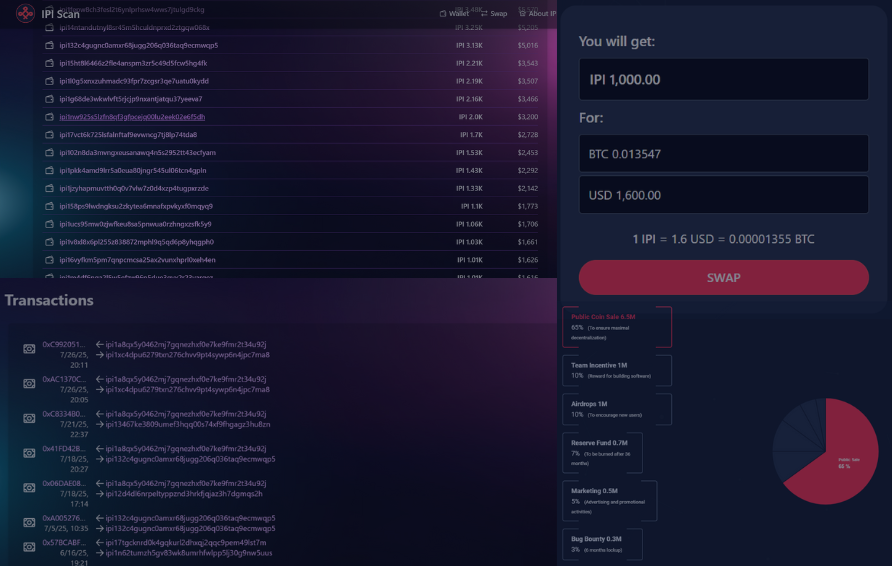Click transaction icon for 0xC992051 entry
The image size is (892, 566).
click(x=29, y=349)
